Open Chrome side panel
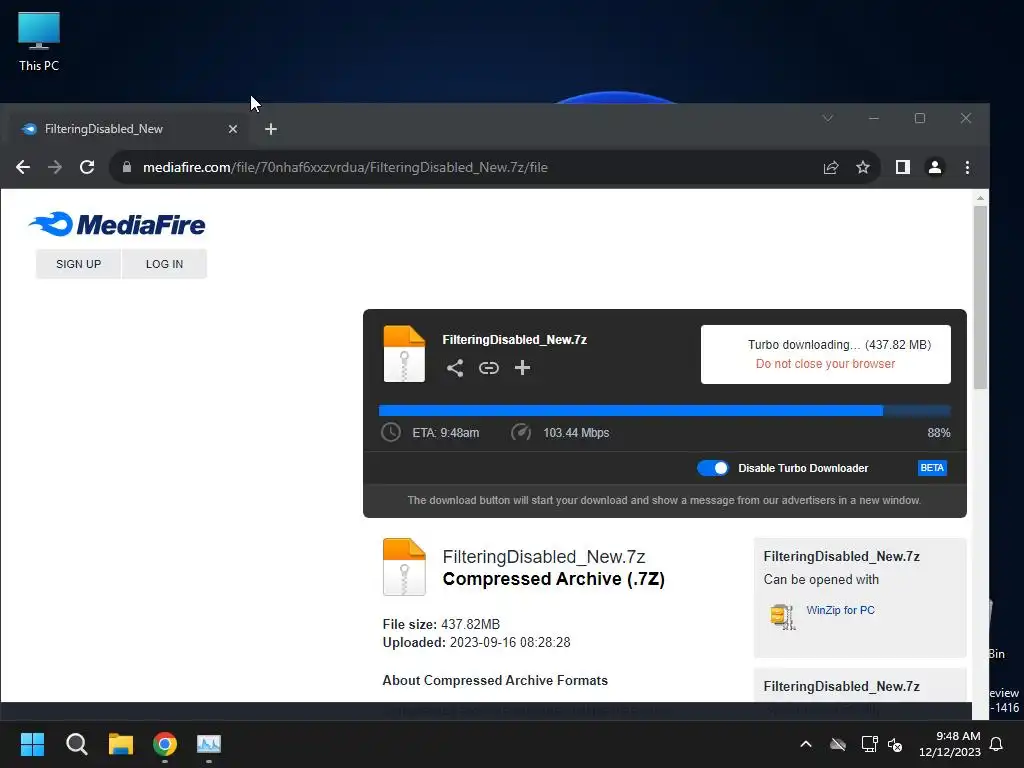 [903, 168]
